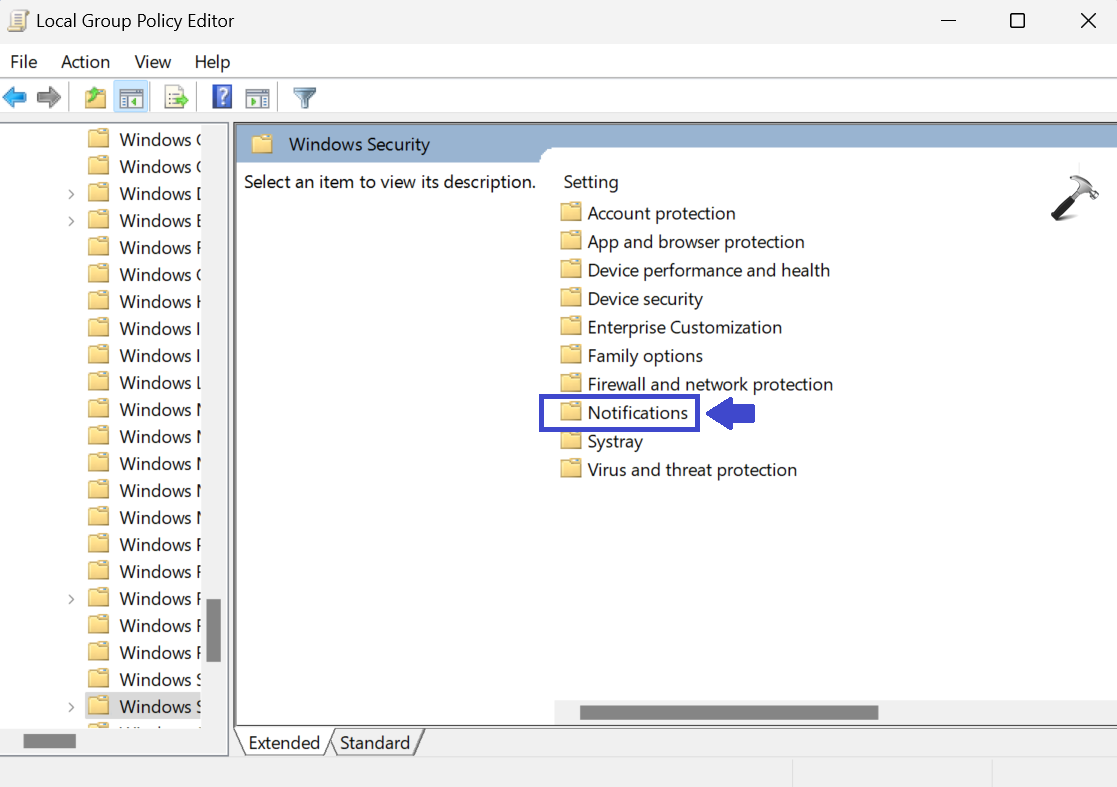
Task: Expand the Windows D… tree folder chevron
Action: pos(71,194)
